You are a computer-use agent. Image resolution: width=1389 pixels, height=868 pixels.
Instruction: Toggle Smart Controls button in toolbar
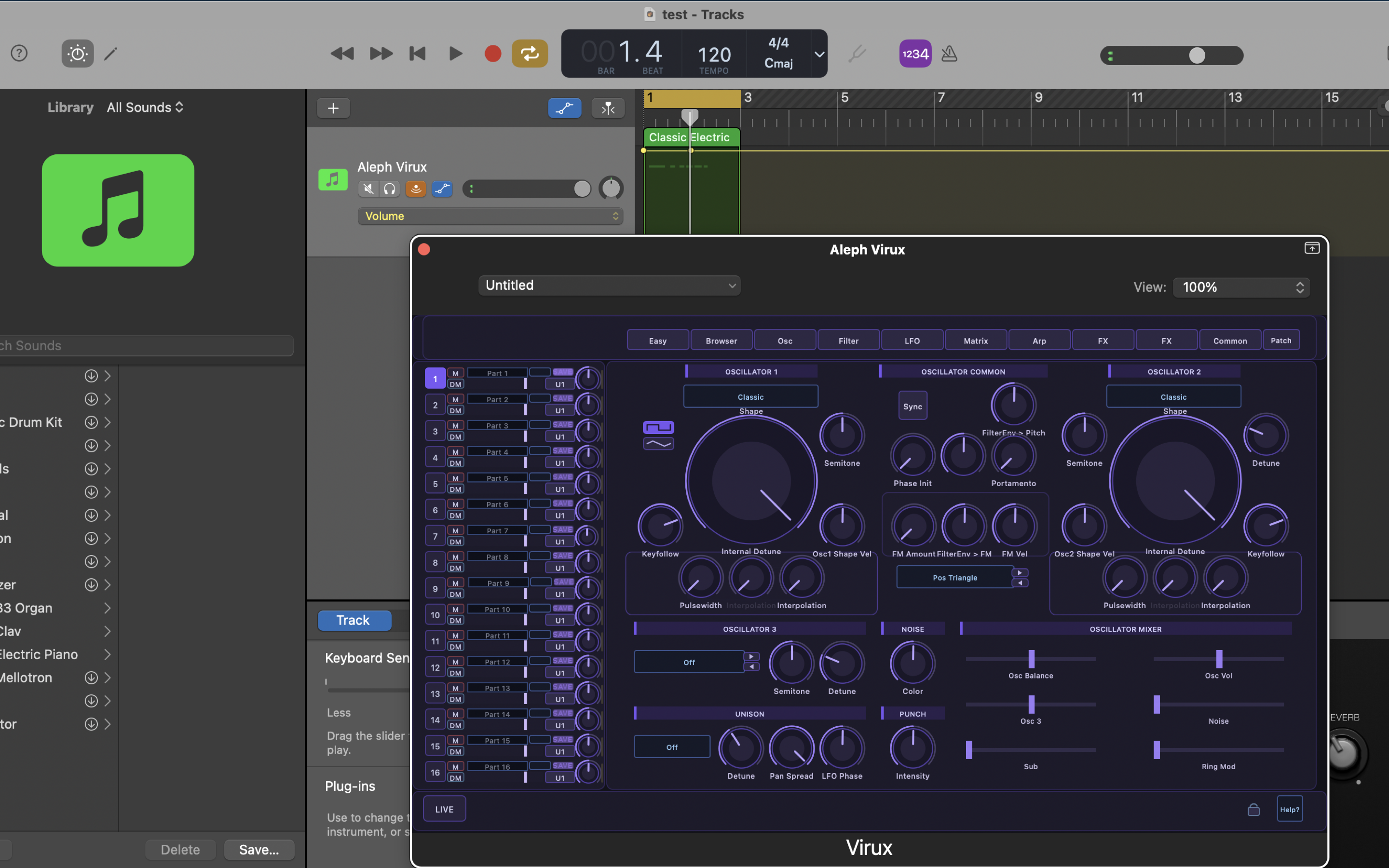(78, 54)
